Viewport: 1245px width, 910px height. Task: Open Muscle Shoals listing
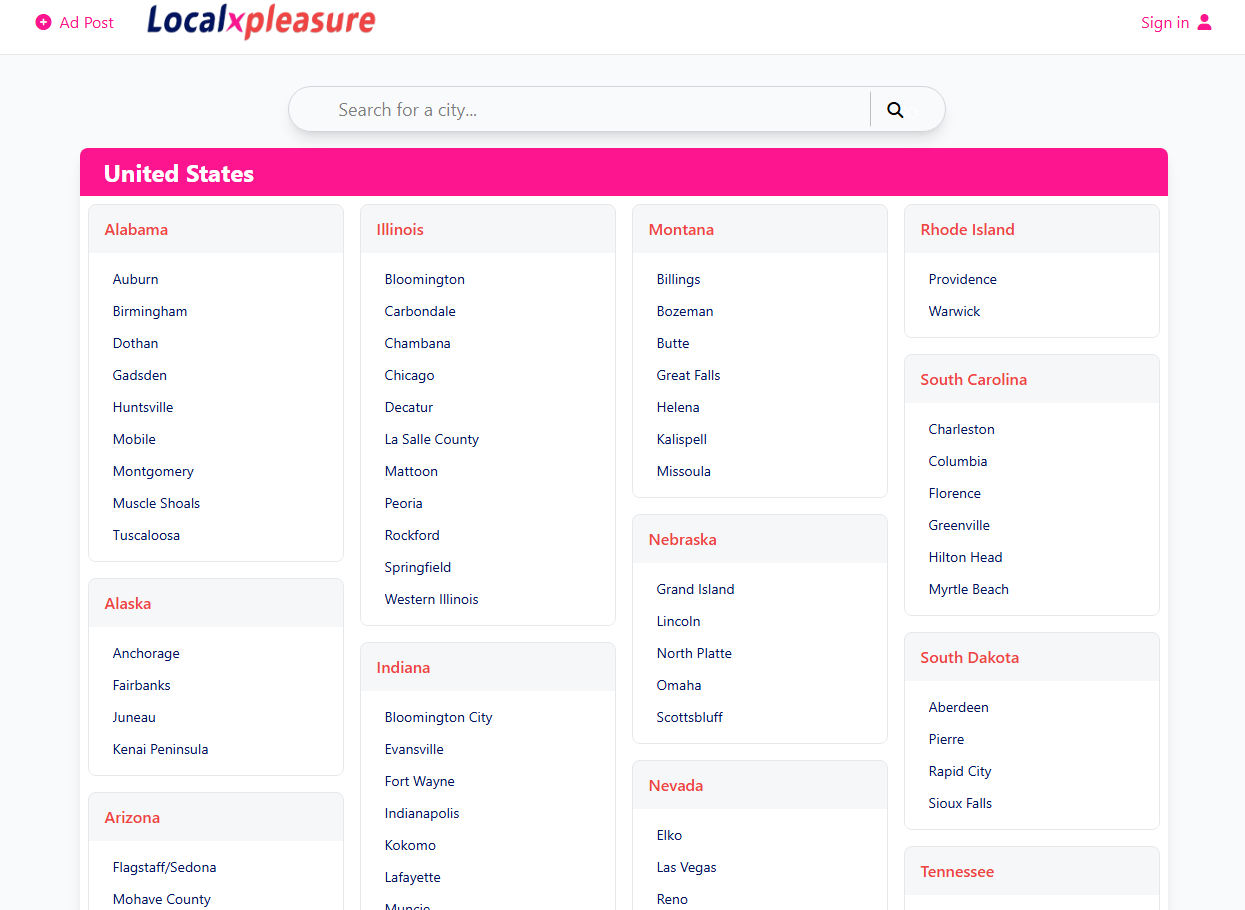(156, 503)
